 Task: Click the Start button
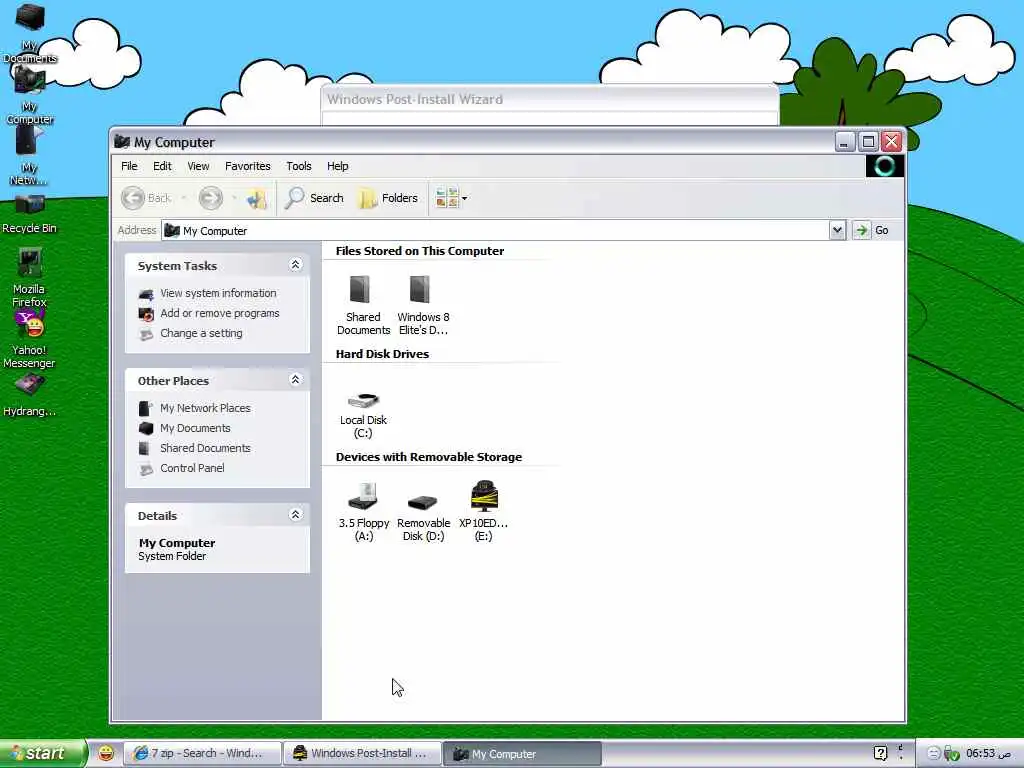click(42, 753)
